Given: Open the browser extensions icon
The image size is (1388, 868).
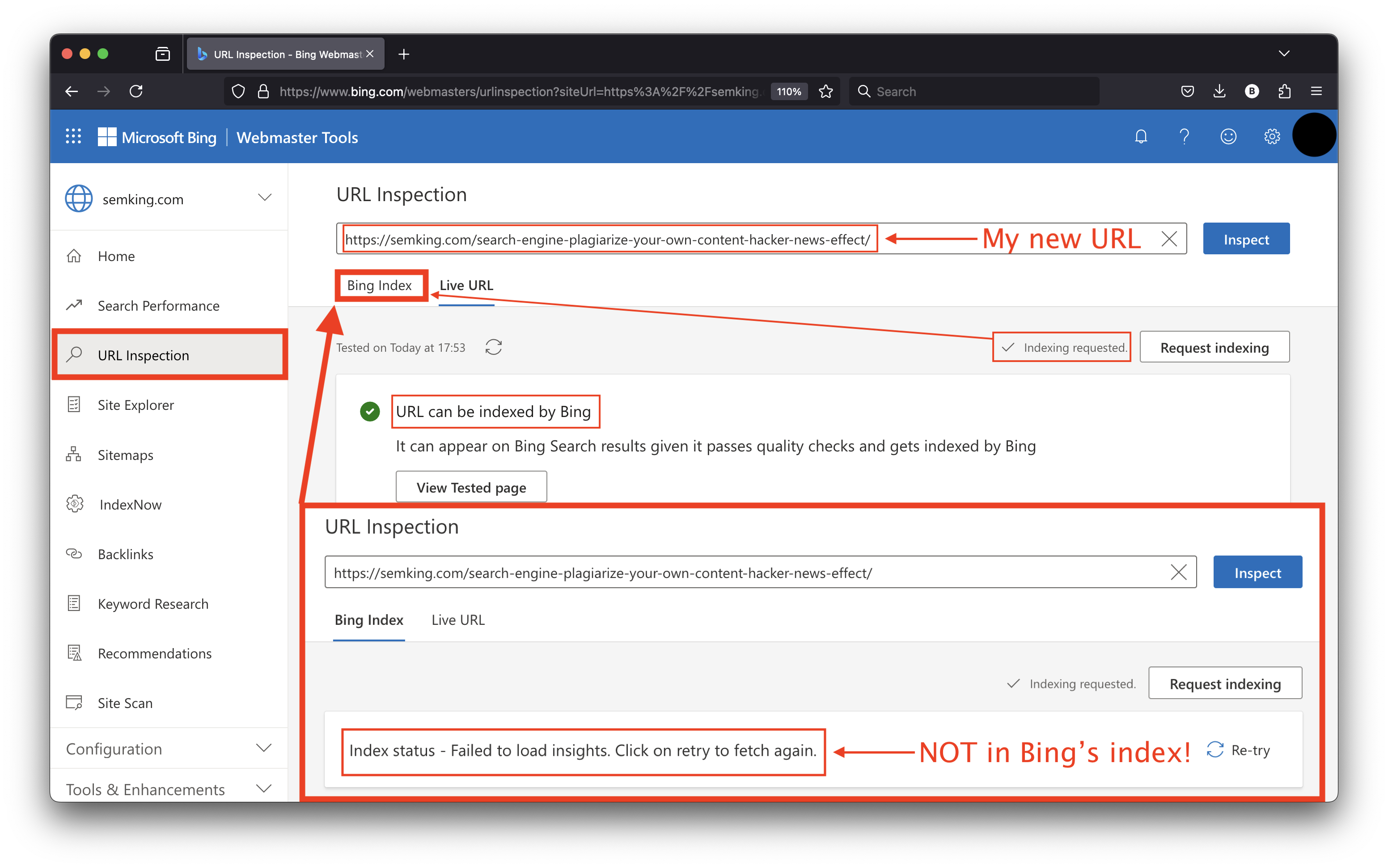Looking at the screenshot, I should (x=1284, y=91).
